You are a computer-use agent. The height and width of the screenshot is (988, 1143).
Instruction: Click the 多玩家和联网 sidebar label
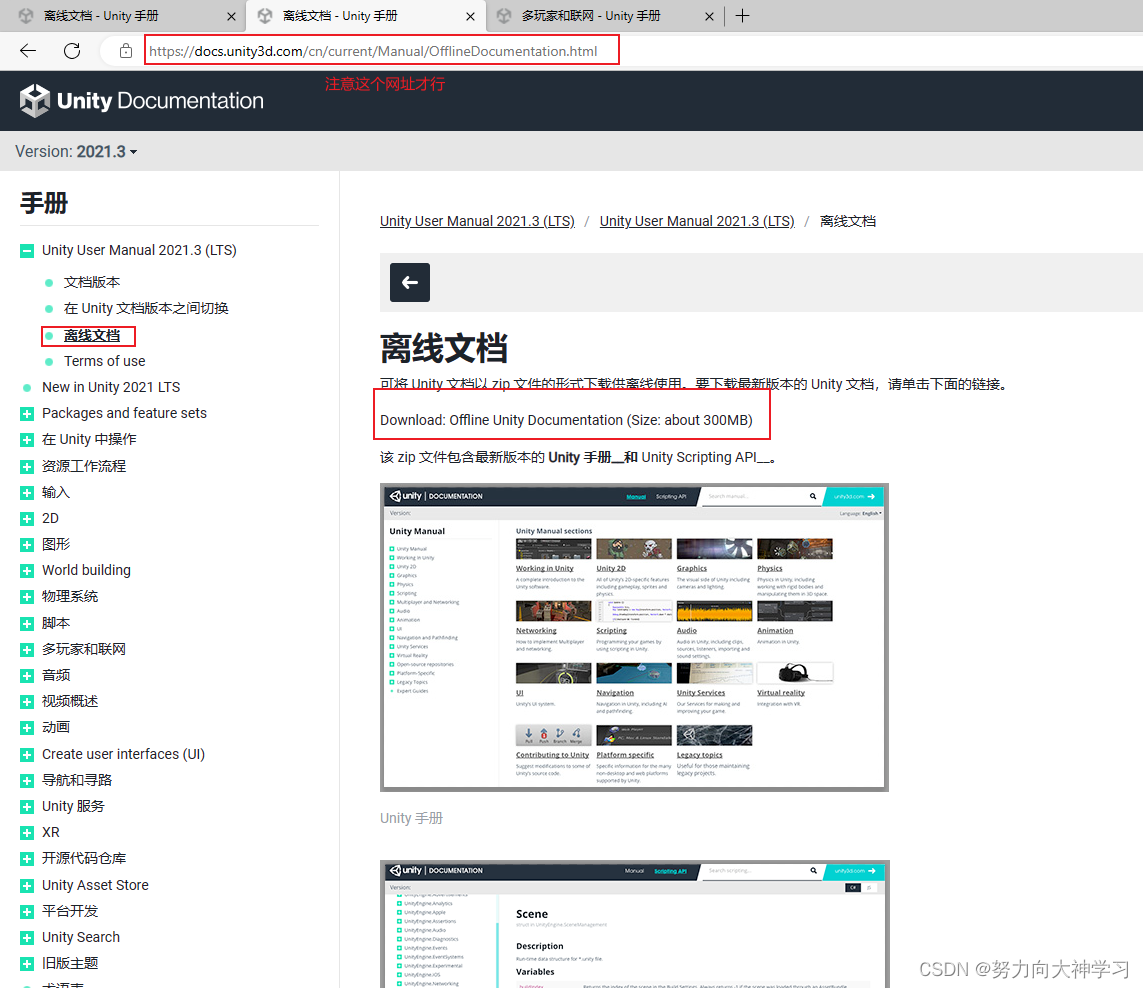(x=84, y=649)
